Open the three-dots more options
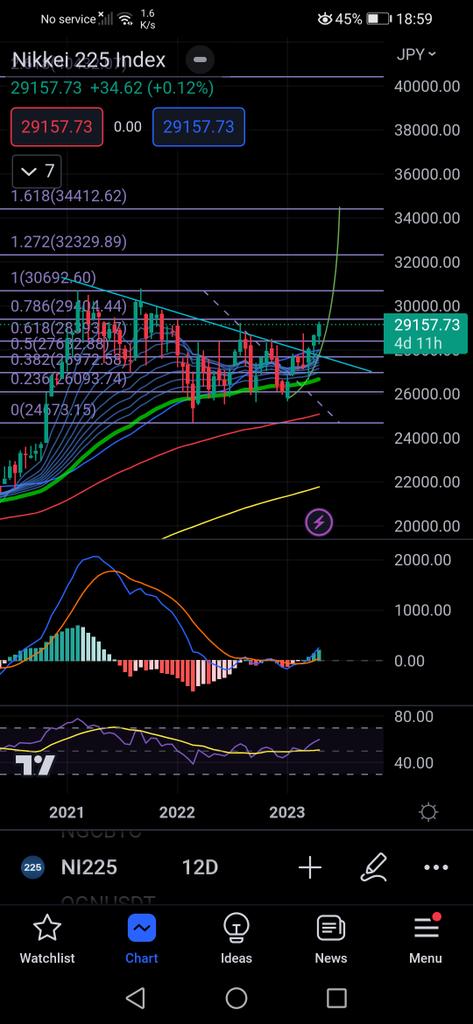 pyautogui.click(x=436, y=868)
